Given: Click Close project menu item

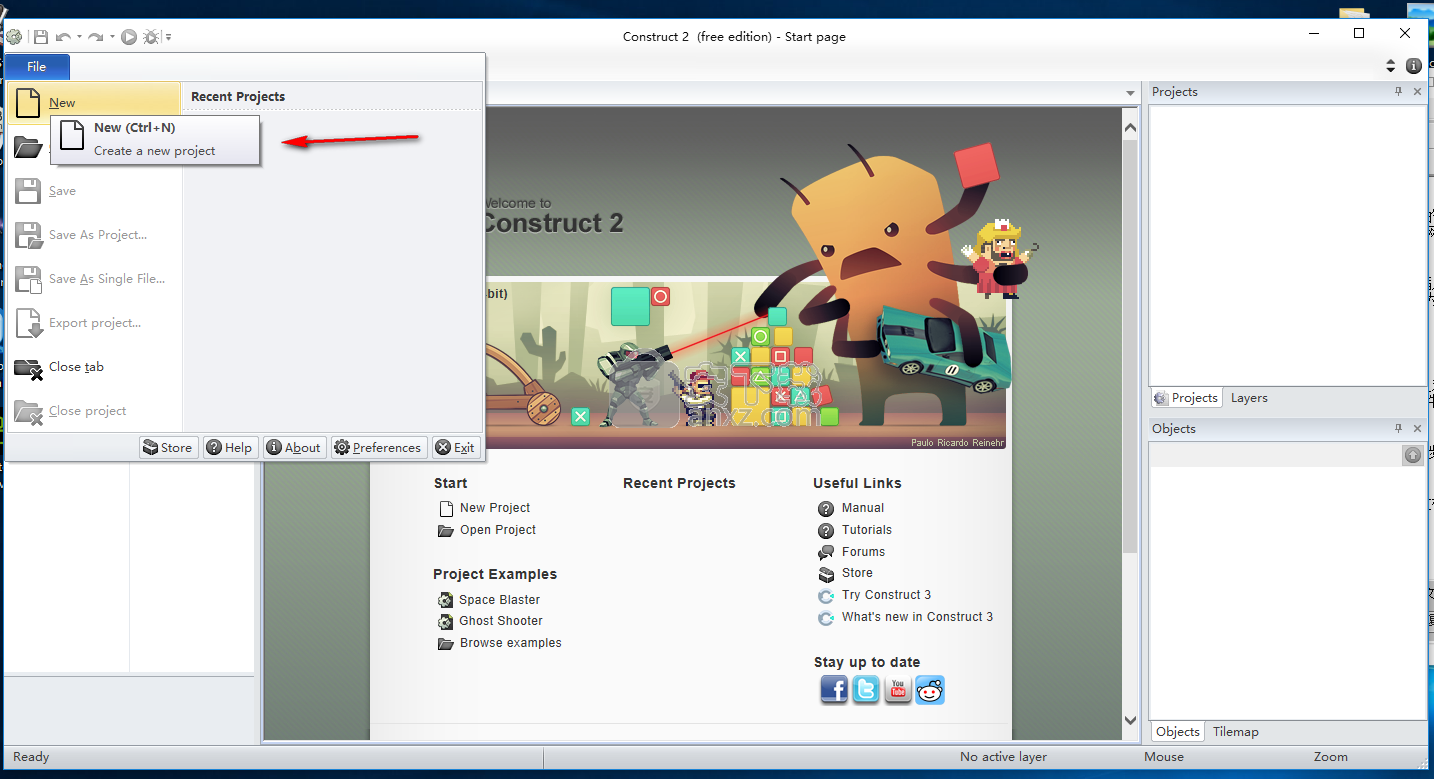Looking at the screenshot, I should coord(94,411).
